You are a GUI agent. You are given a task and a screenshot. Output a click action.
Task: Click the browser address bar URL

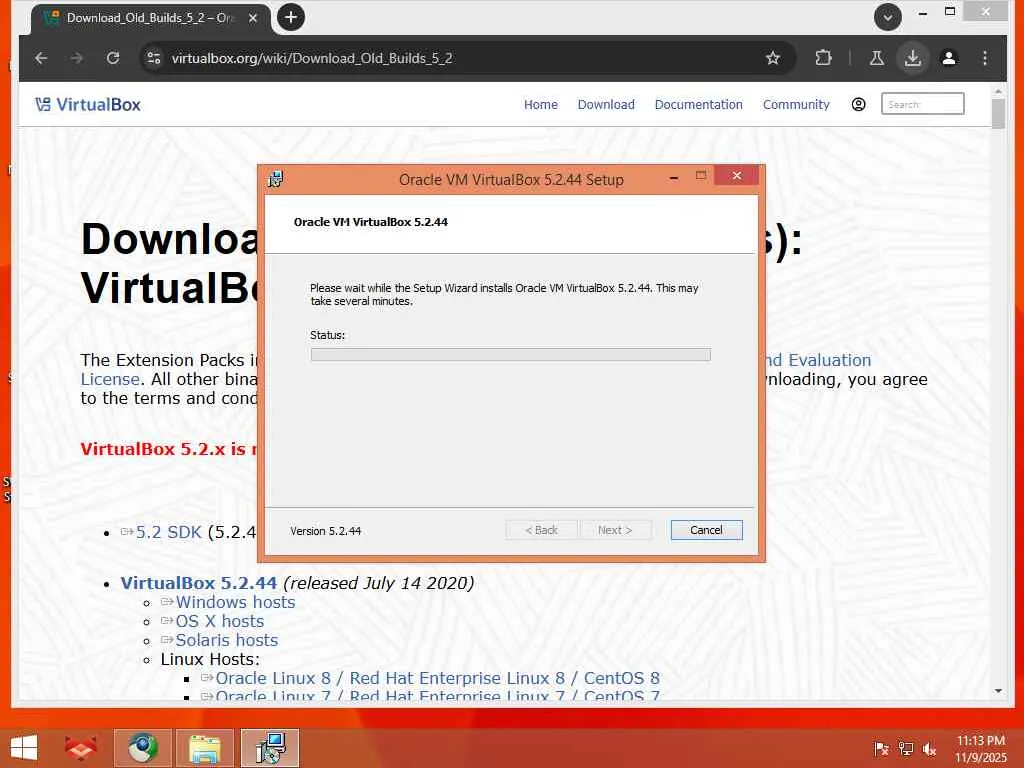pos(312,58)
